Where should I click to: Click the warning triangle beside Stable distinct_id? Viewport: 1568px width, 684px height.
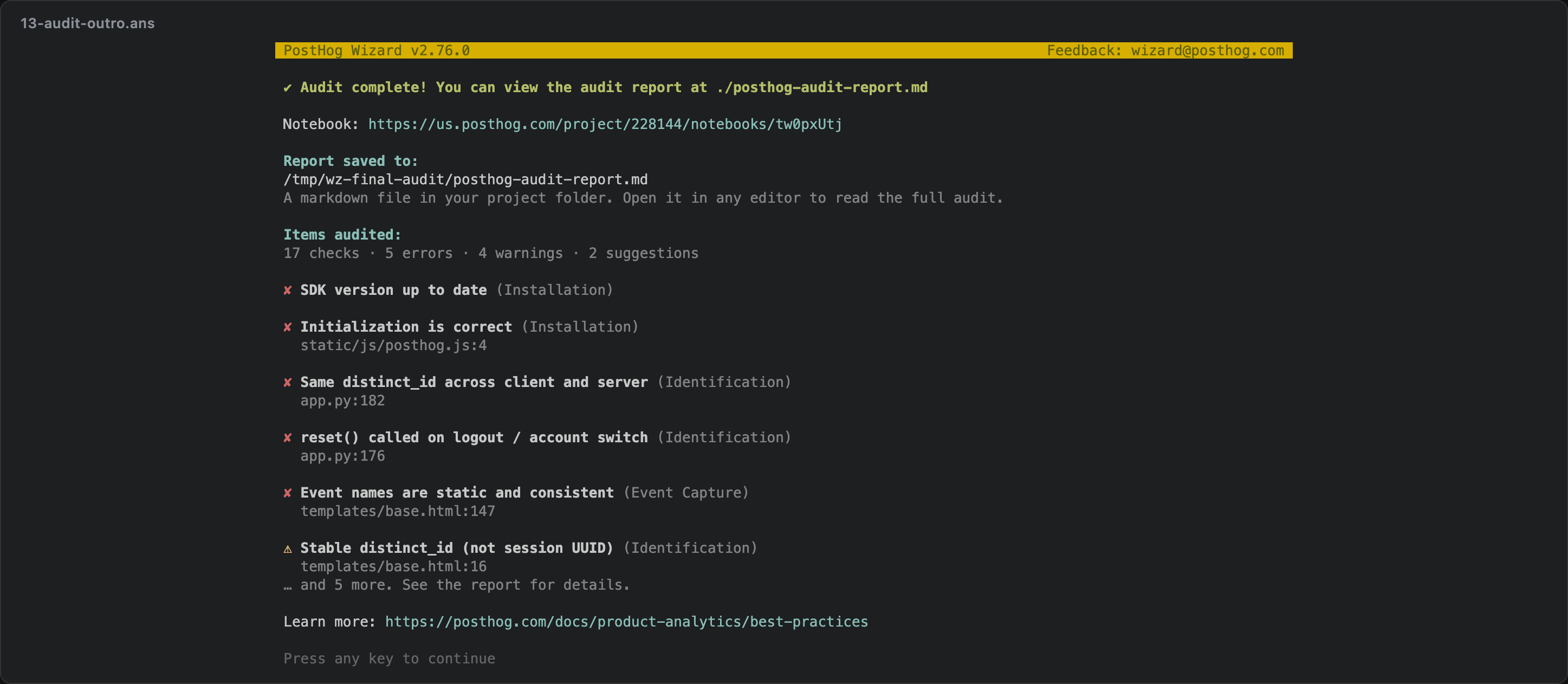[287, 549]
